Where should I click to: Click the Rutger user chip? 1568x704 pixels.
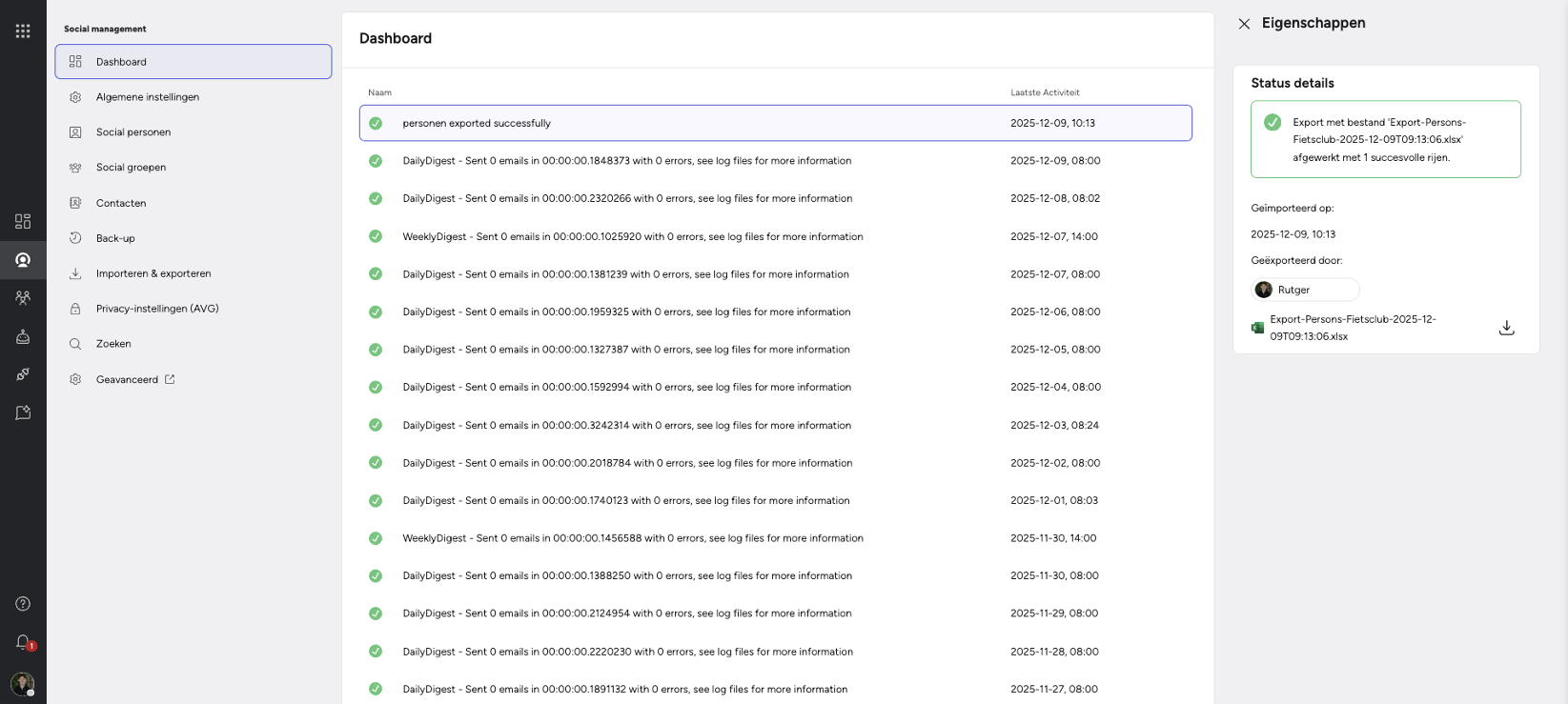tap(1305, 290)
